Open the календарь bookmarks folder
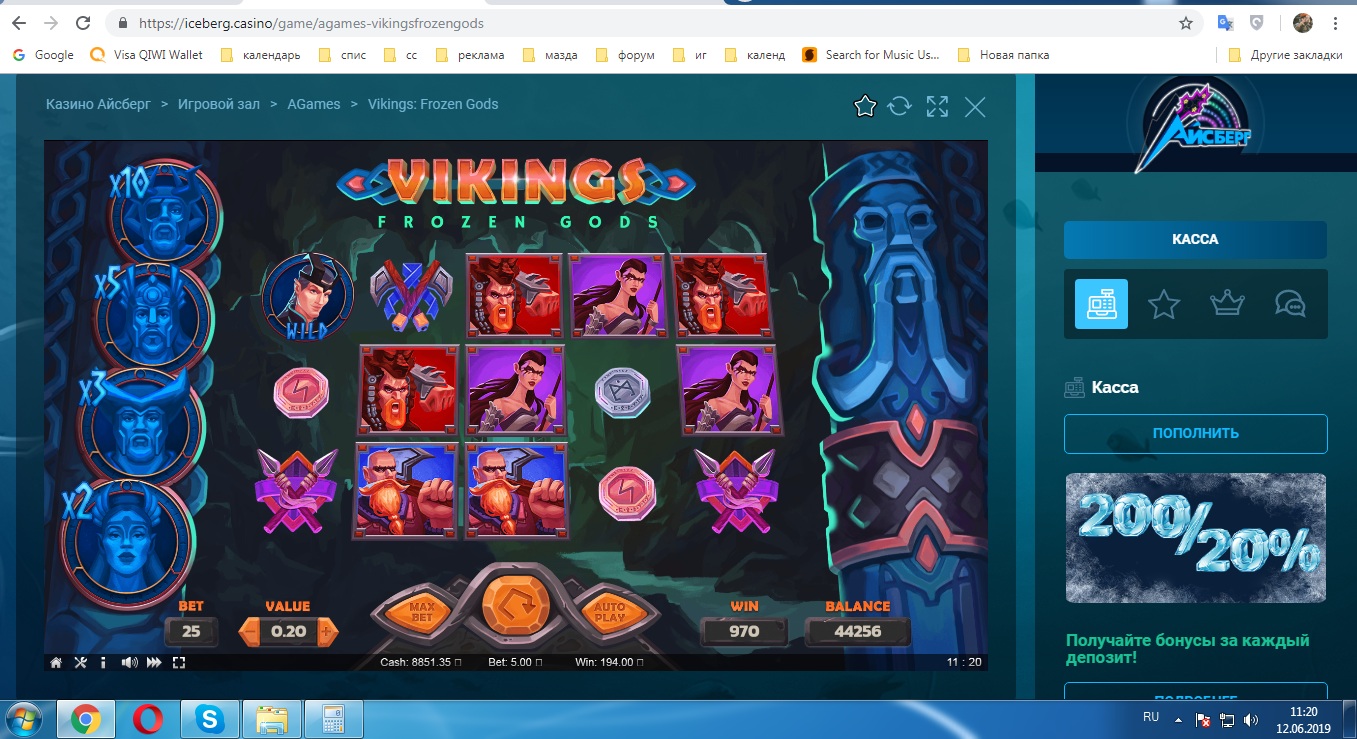Image resolution: width=1357 pixels, height=739 pixels. coord(260,55)
